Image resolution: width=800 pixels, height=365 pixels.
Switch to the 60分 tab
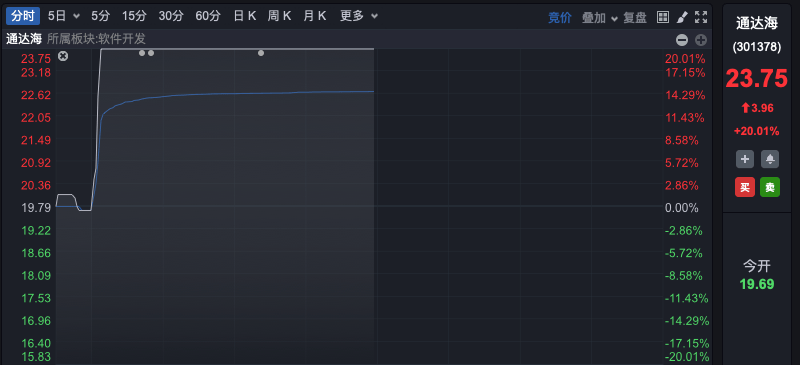[208, 16]
